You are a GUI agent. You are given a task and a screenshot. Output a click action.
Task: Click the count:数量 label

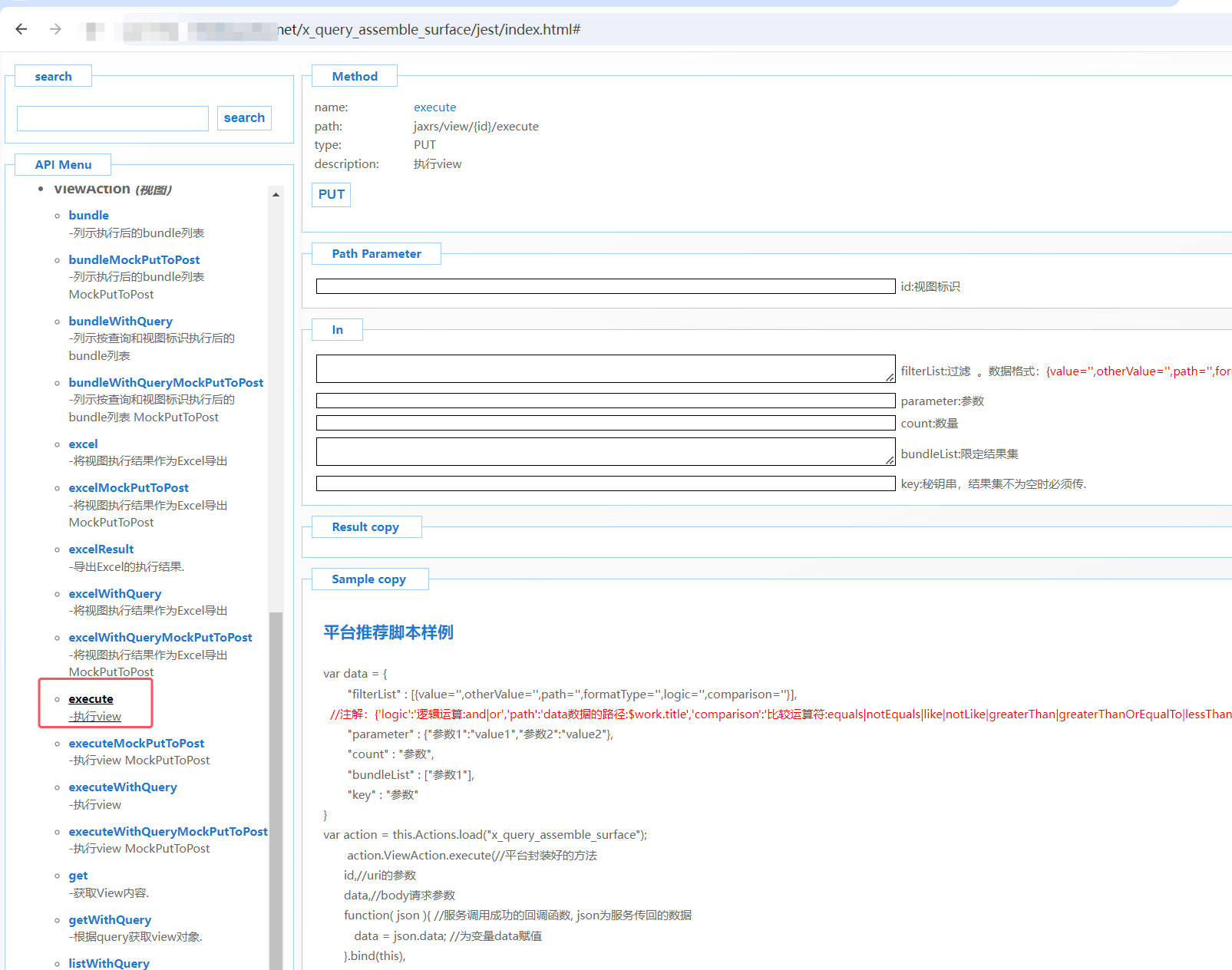[930, 424]
